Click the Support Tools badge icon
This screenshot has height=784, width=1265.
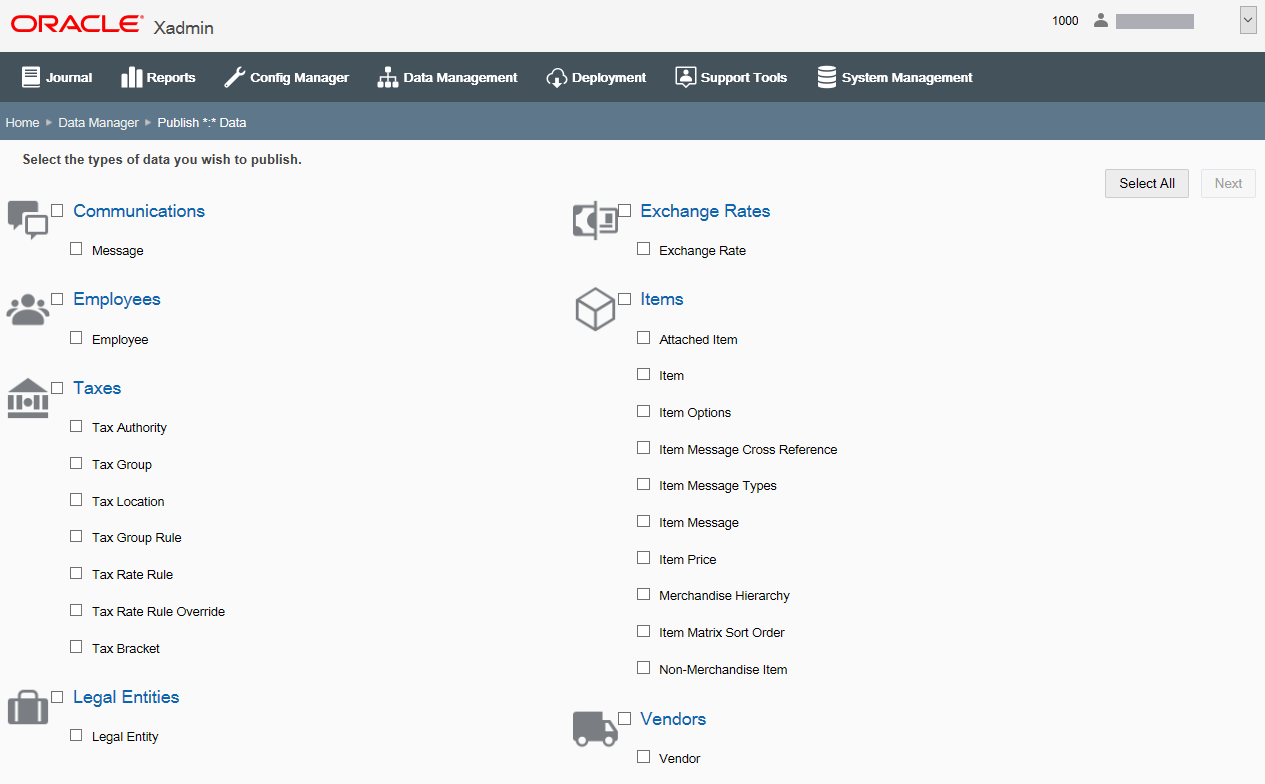[x=685, y=76]
